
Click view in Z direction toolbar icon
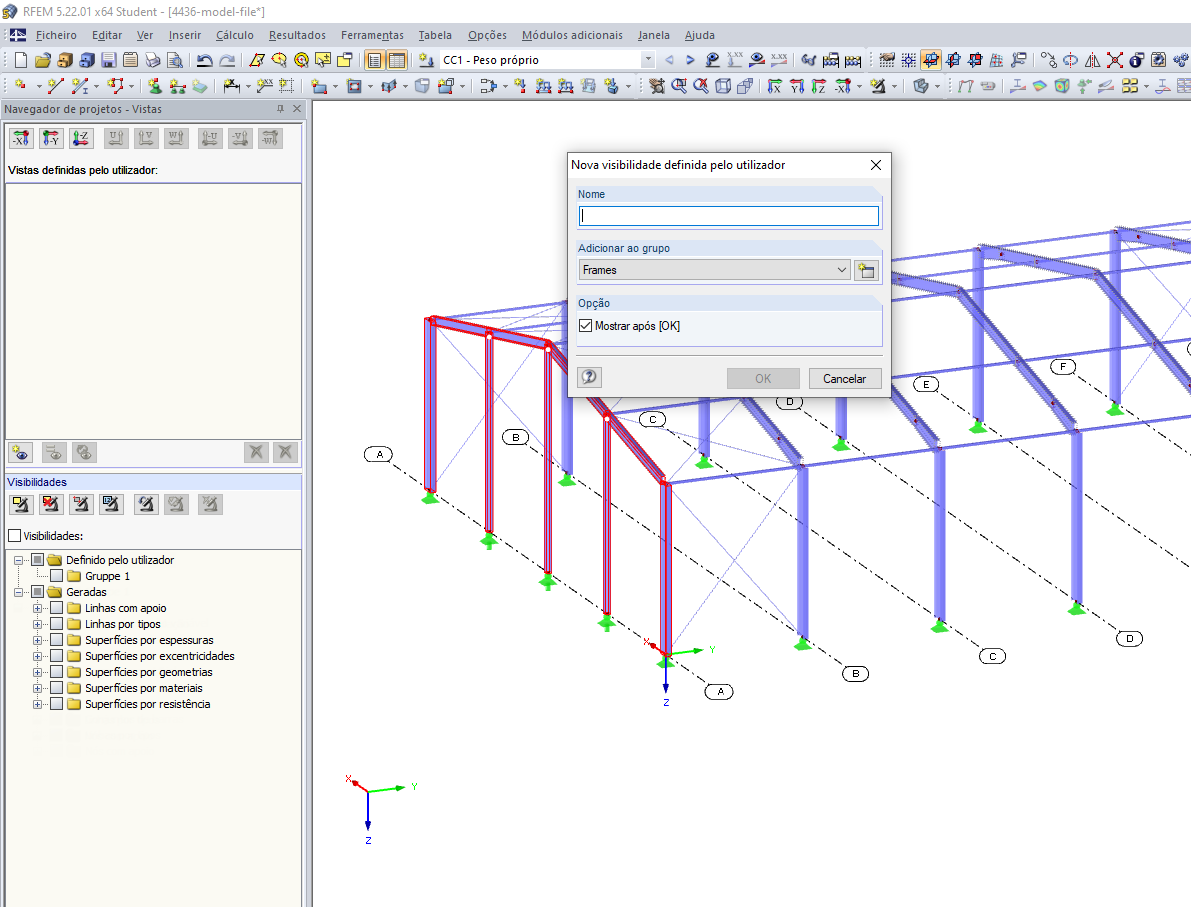click(x=819, y=86)
